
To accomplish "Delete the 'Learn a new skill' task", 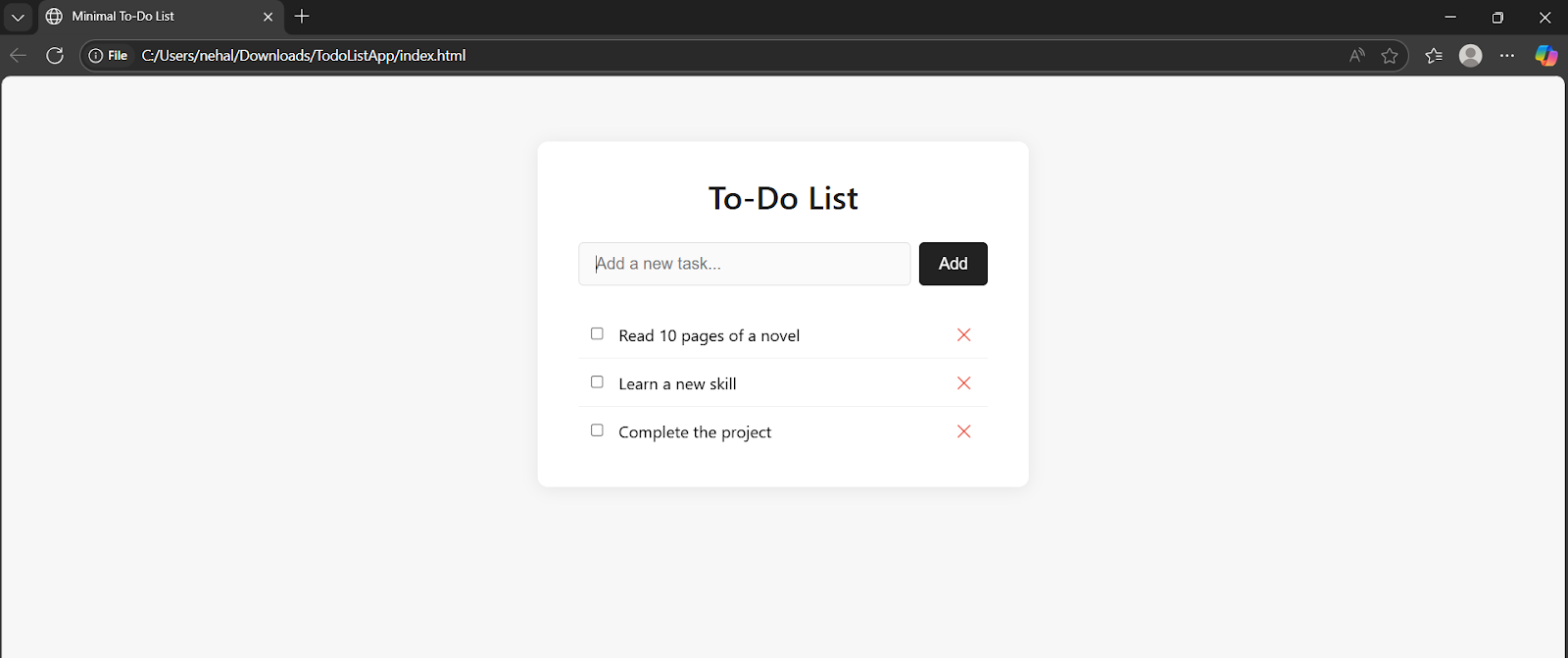I will (963, 382).
